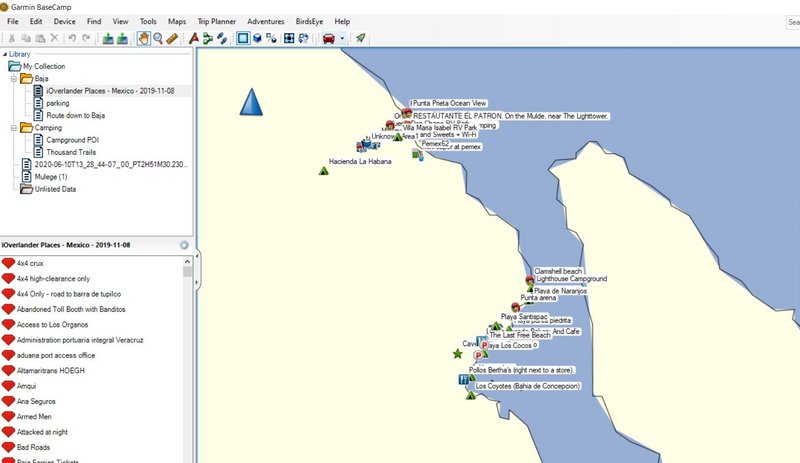Click the green star waypoint on map

[x=458, y=354]
